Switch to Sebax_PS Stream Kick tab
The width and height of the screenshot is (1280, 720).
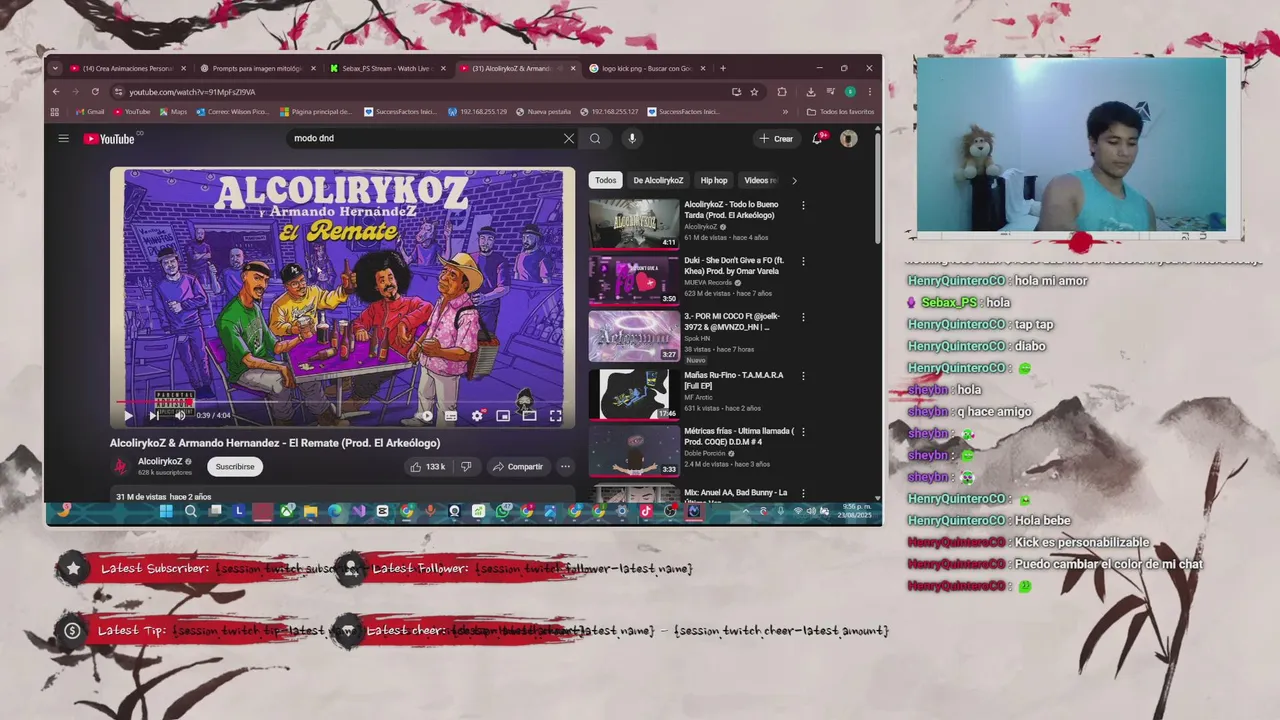(386, 69)
